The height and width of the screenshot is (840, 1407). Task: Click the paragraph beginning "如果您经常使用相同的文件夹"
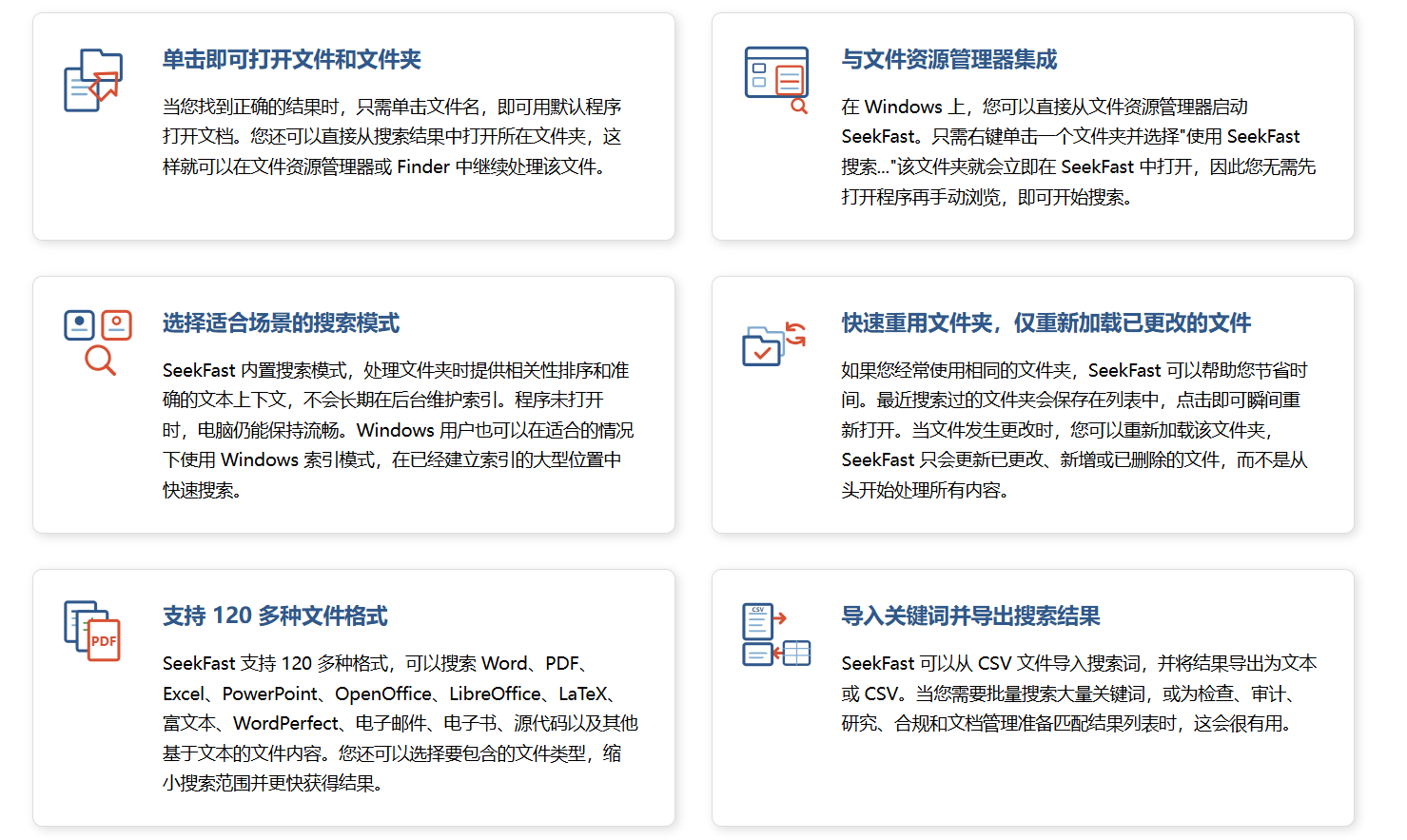click(1075, 430)
